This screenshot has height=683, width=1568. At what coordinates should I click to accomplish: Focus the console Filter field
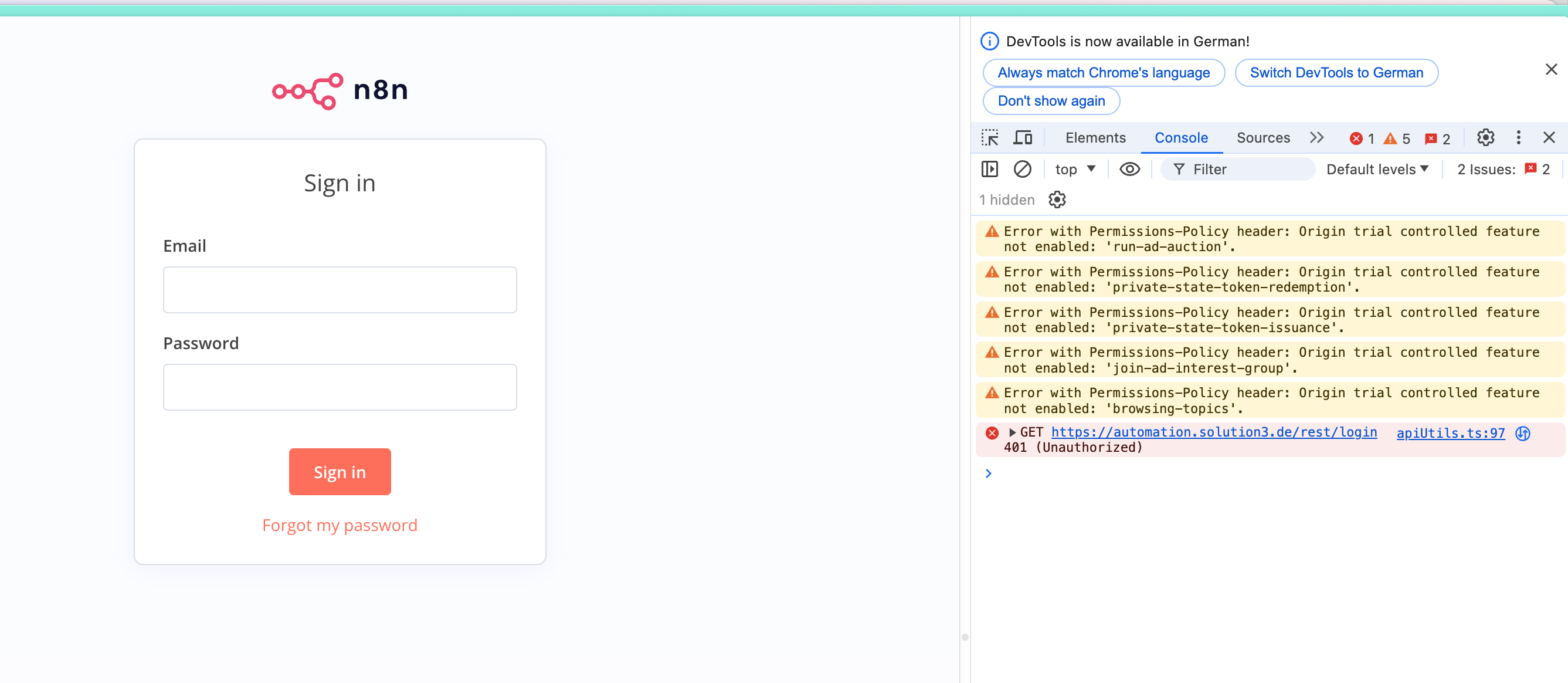pos(1237,170)
